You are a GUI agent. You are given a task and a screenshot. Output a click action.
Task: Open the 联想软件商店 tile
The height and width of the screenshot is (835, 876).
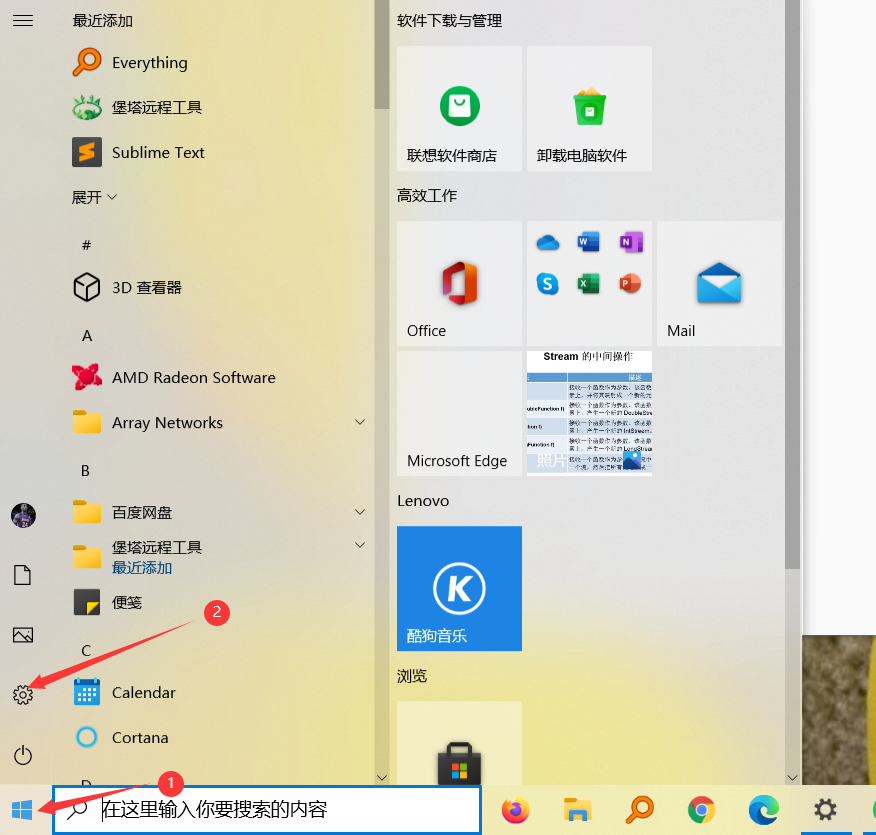(x=459, y=108)
